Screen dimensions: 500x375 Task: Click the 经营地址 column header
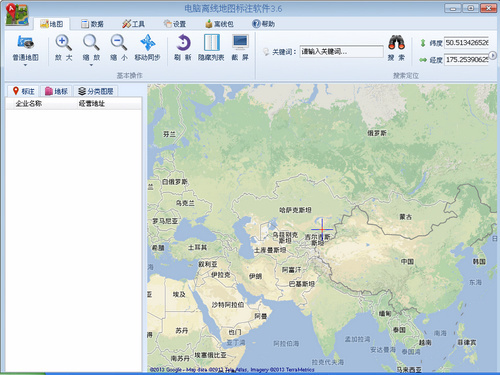tap(92, 104)
